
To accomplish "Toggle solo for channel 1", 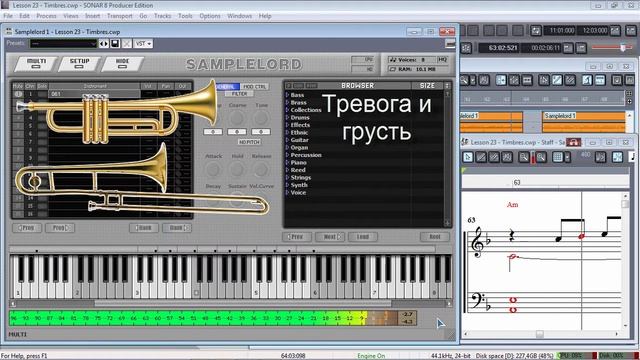I will (42, 94).
